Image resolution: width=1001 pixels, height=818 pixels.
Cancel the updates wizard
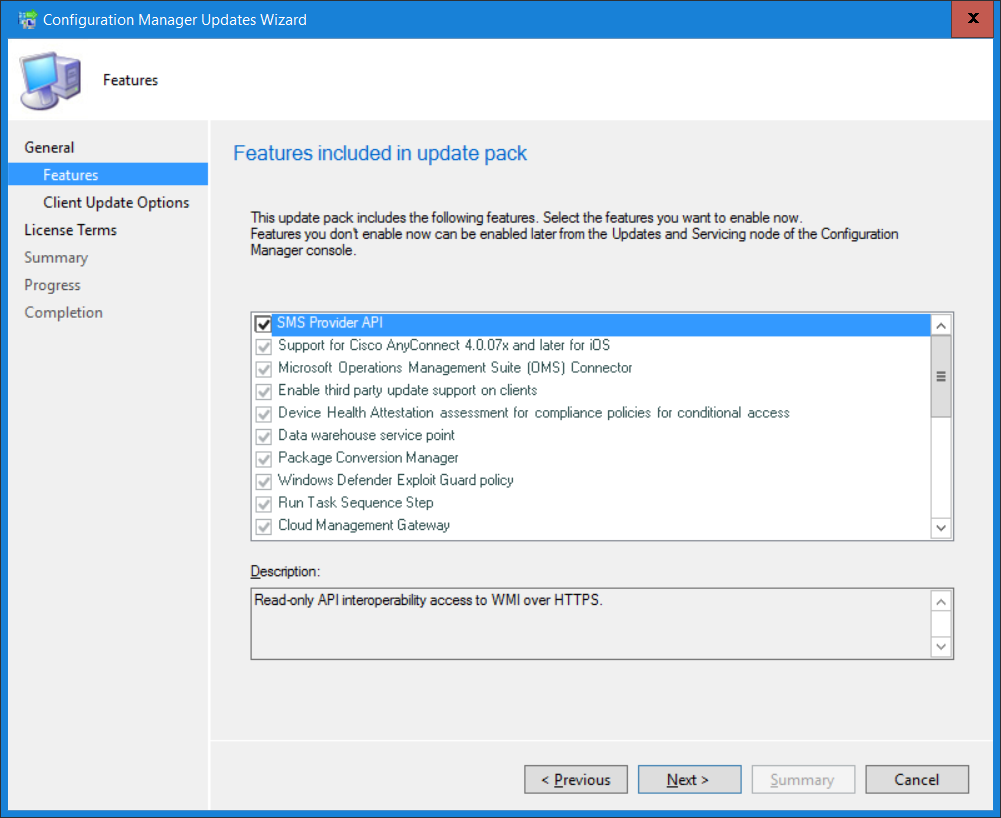pyautogui.click(x=917, y=780)
